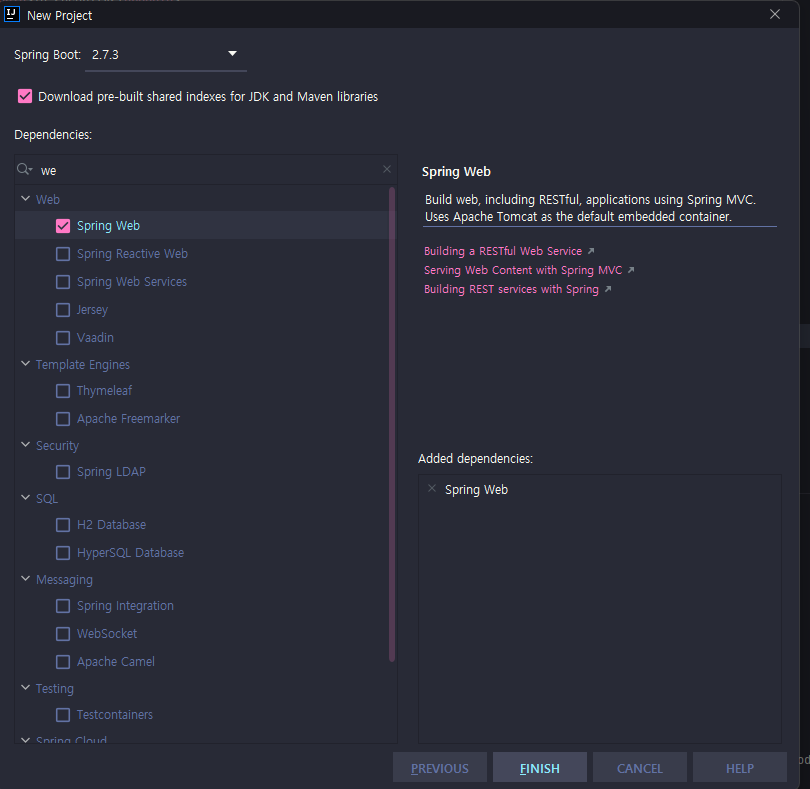Check the Thymeleaf checkbox
The width and height of the screenshot is (810, 789).
63,391
